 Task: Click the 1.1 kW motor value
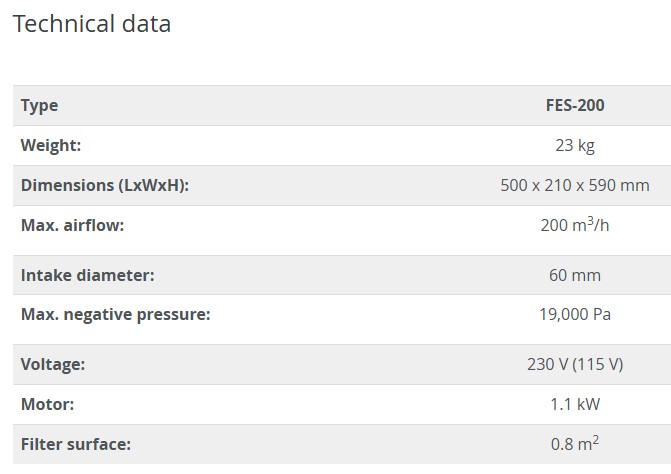coord(575,405)
